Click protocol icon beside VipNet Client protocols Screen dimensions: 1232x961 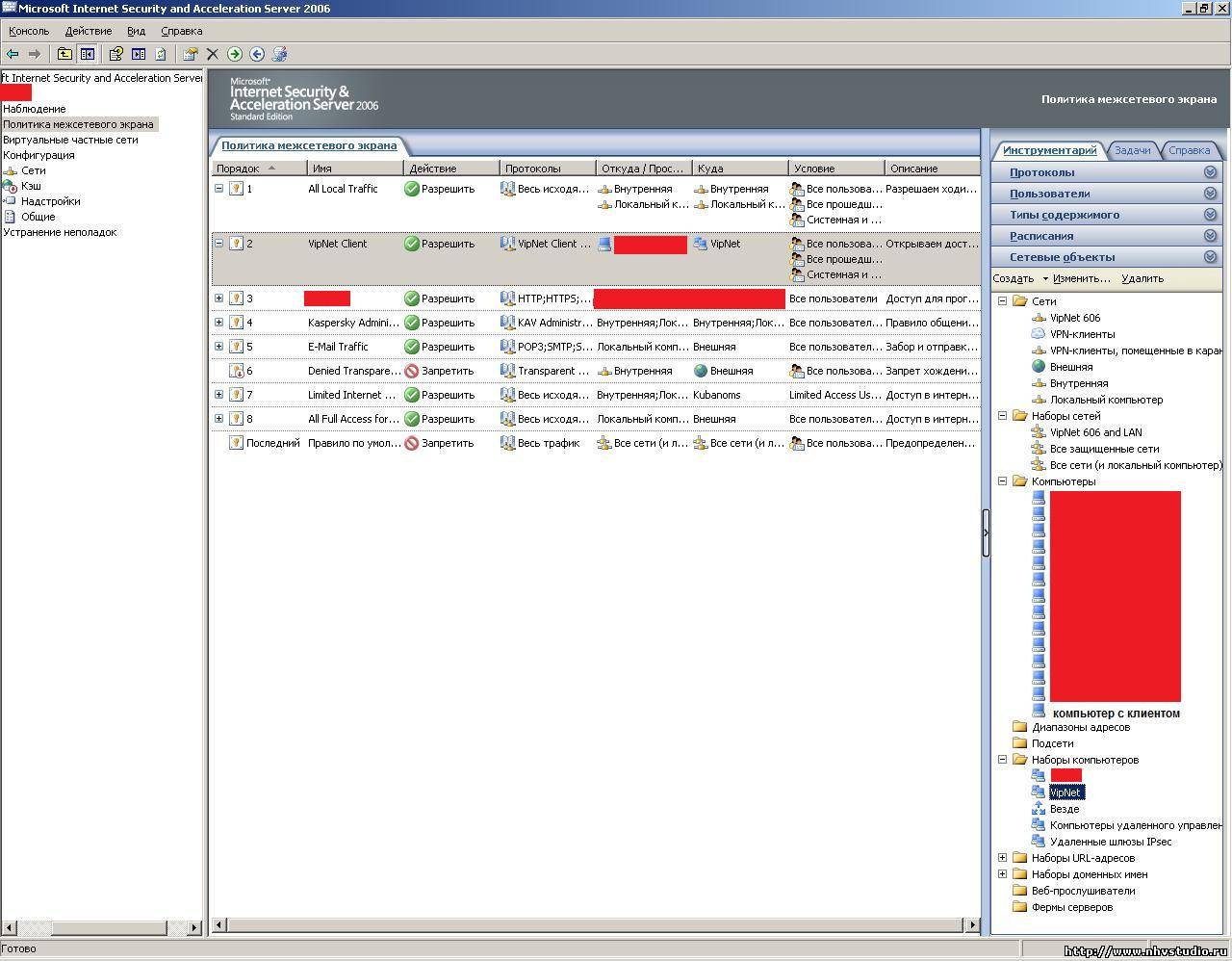(507, 244)
